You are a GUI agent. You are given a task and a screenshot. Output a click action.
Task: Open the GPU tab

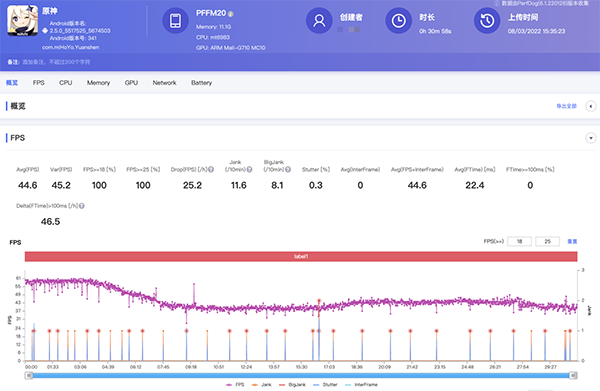click(131, 83)
